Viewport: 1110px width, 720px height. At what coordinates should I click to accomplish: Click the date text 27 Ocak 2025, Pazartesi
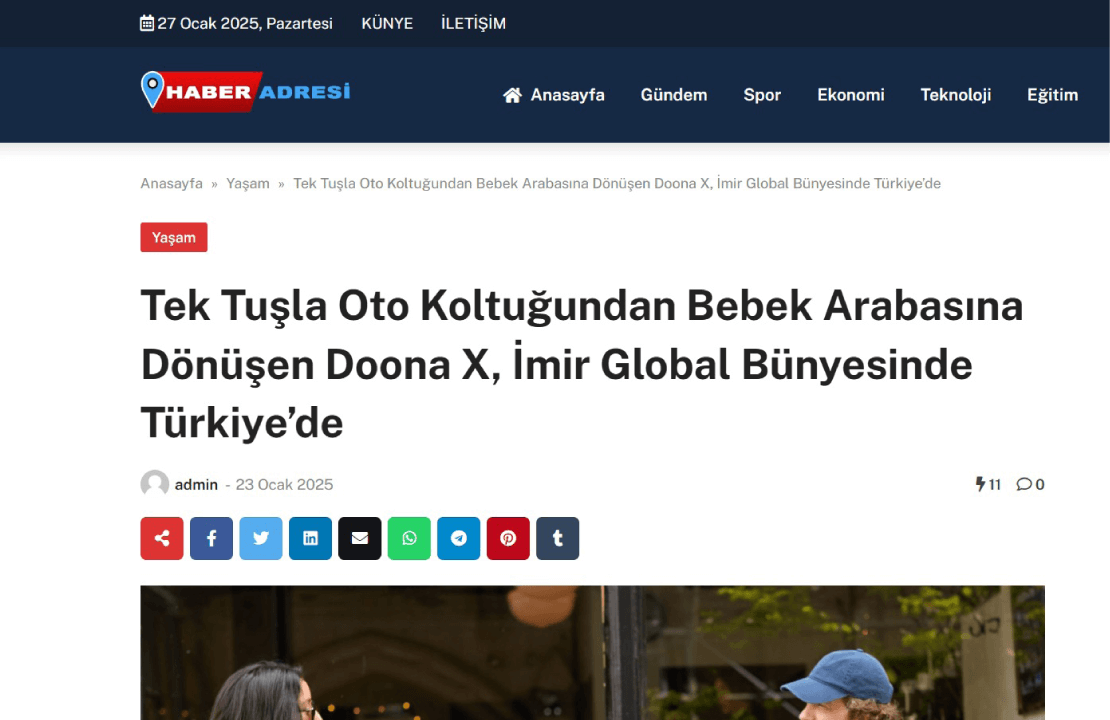245,23
